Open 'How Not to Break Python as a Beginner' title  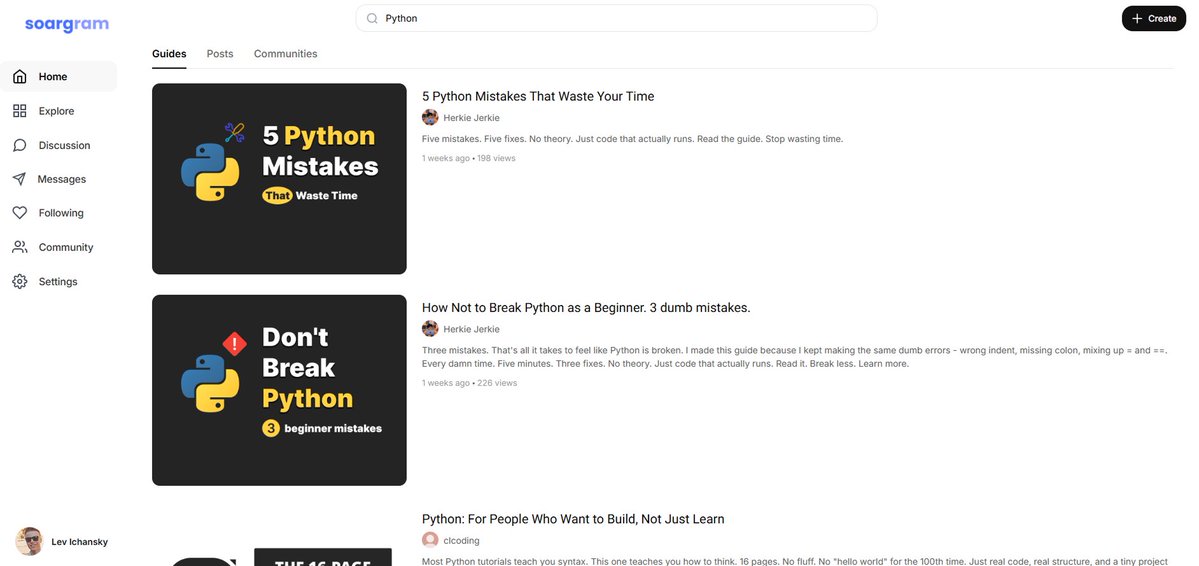(x=587, y=307)
